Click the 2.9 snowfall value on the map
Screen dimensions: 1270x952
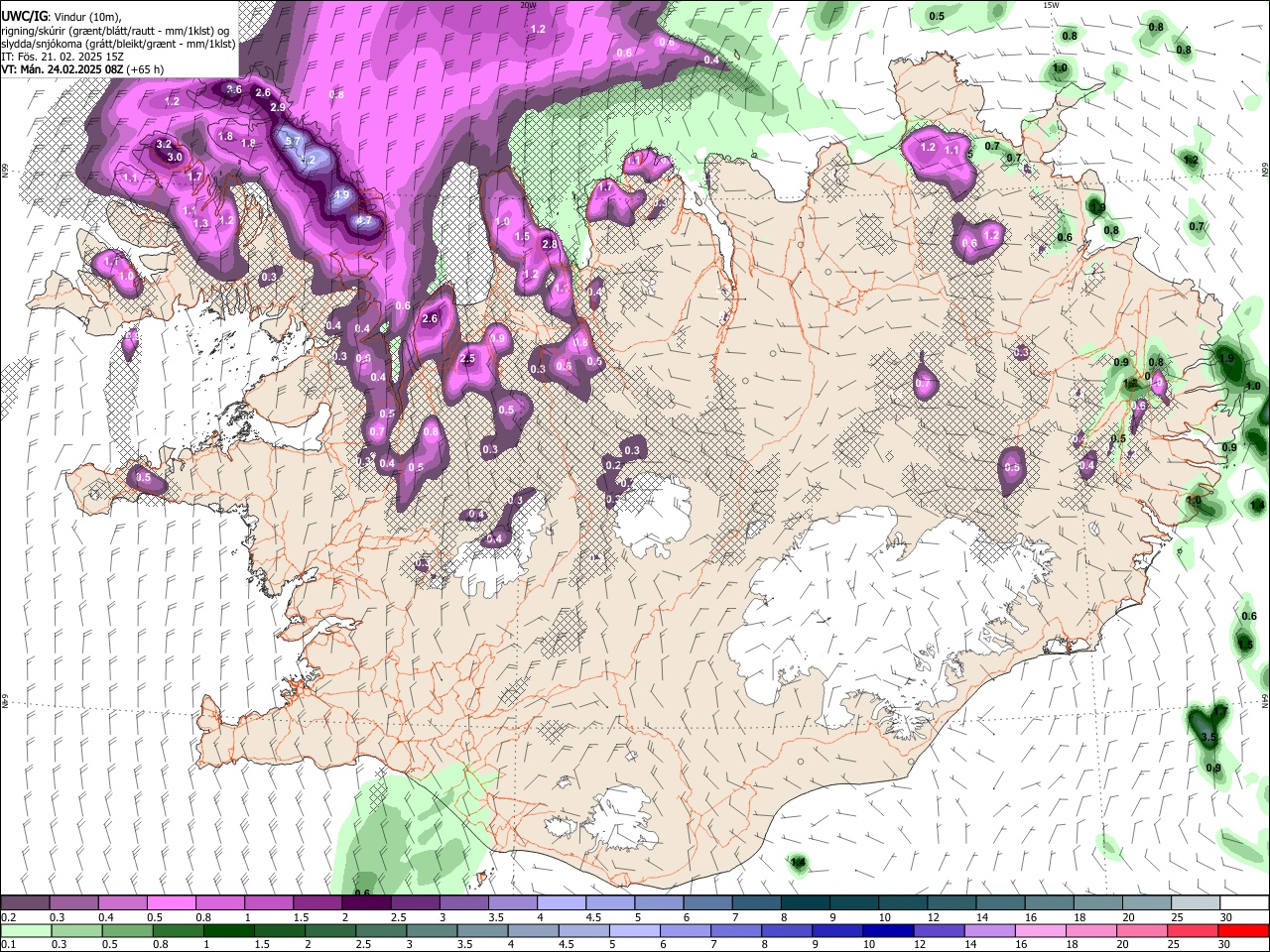click(x=278, y=107)
